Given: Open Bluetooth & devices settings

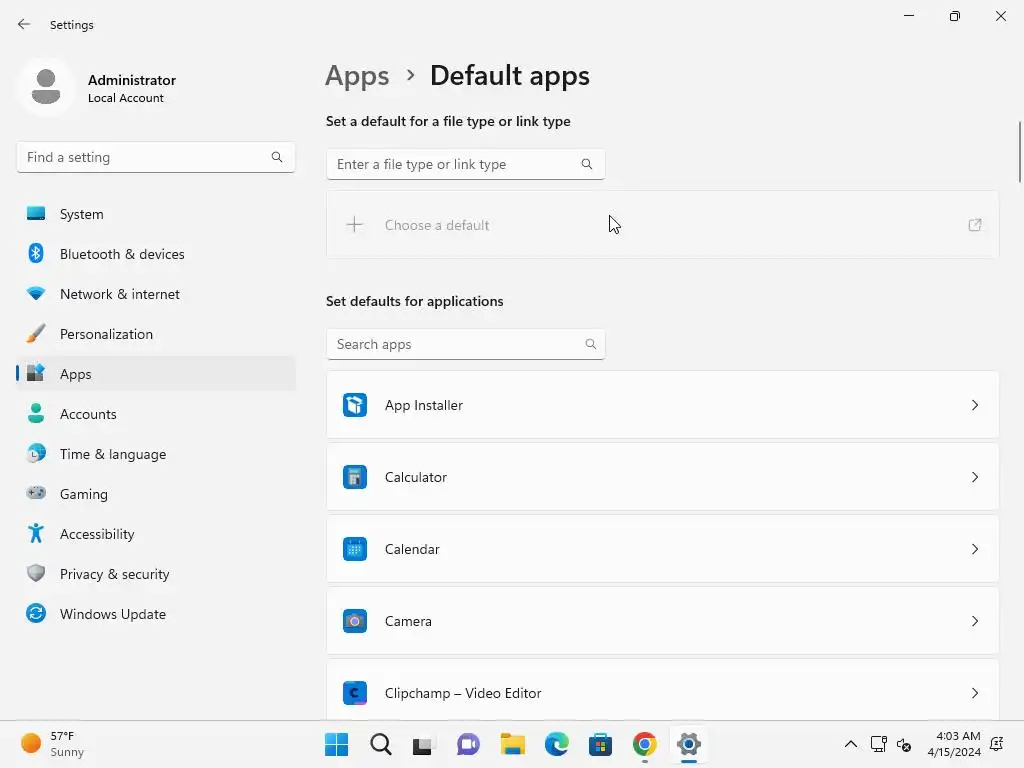Looking at the screenshot, I should (x=155, y=254).
